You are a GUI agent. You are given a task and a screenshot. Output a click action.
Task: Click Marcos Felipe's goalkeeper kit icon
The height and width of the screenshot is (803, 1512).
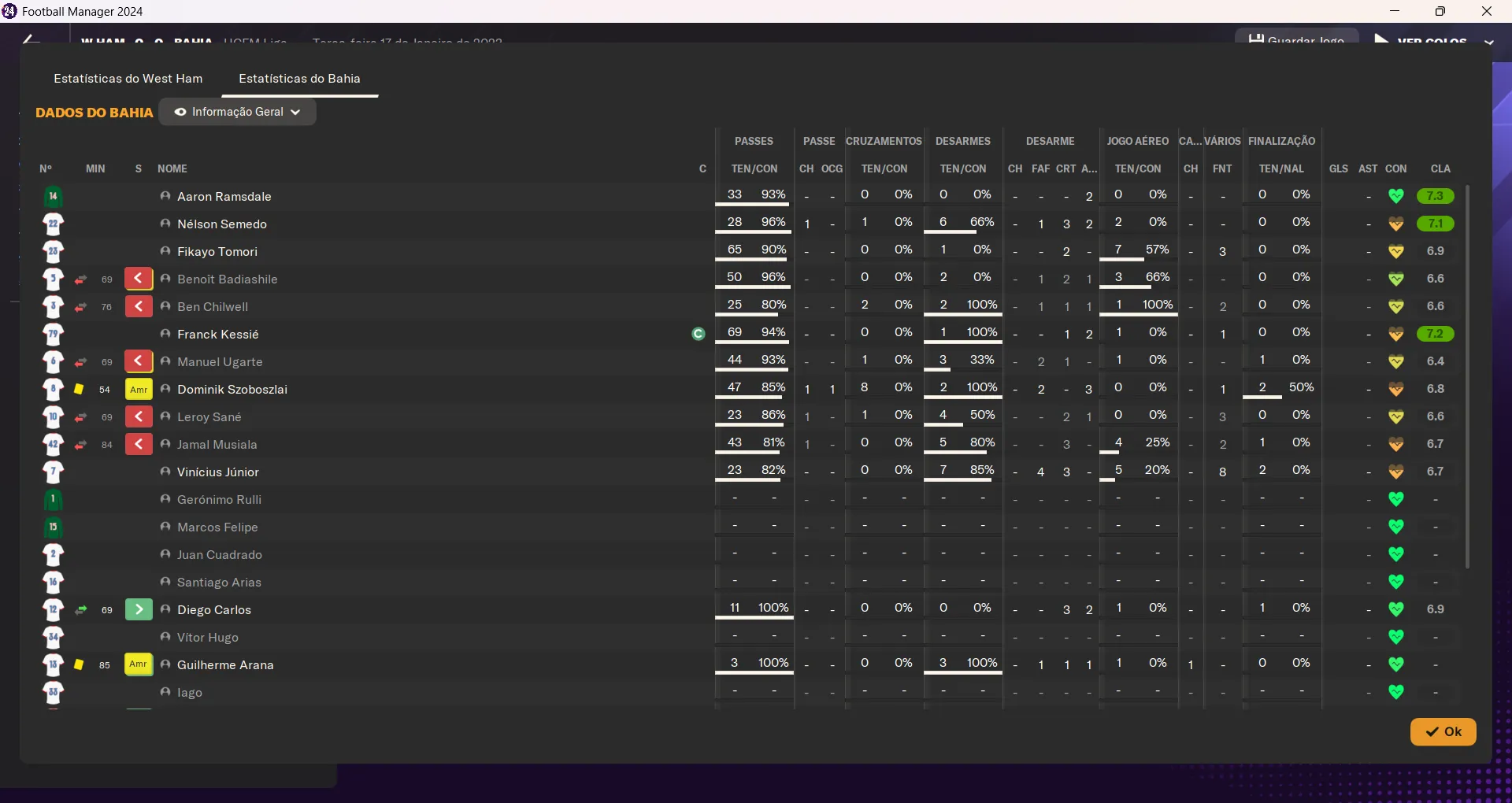pos(53,527)
